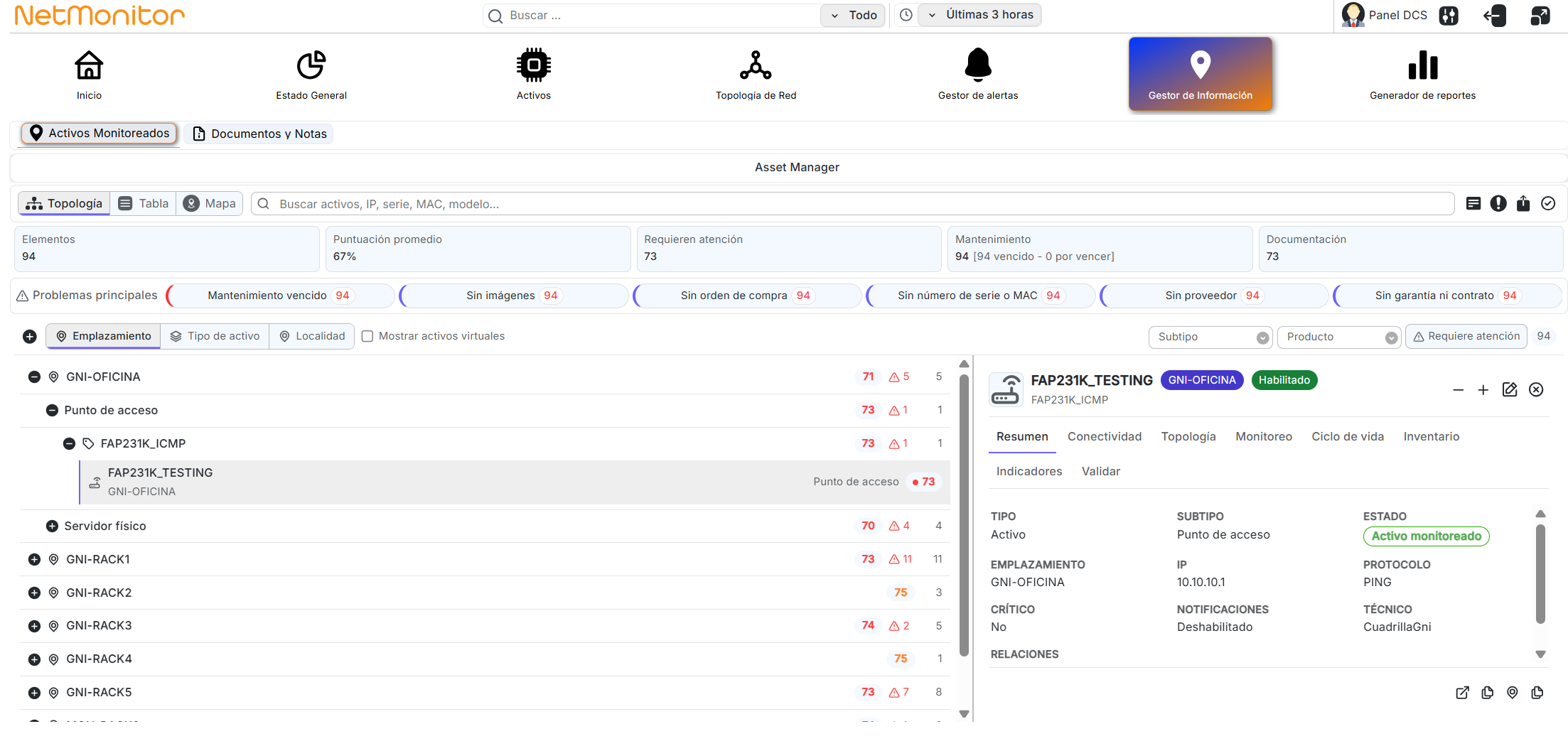Viewport: 1568px width, 746px height.
Task: Open the Monitoreo tab
Action: 1264,436
